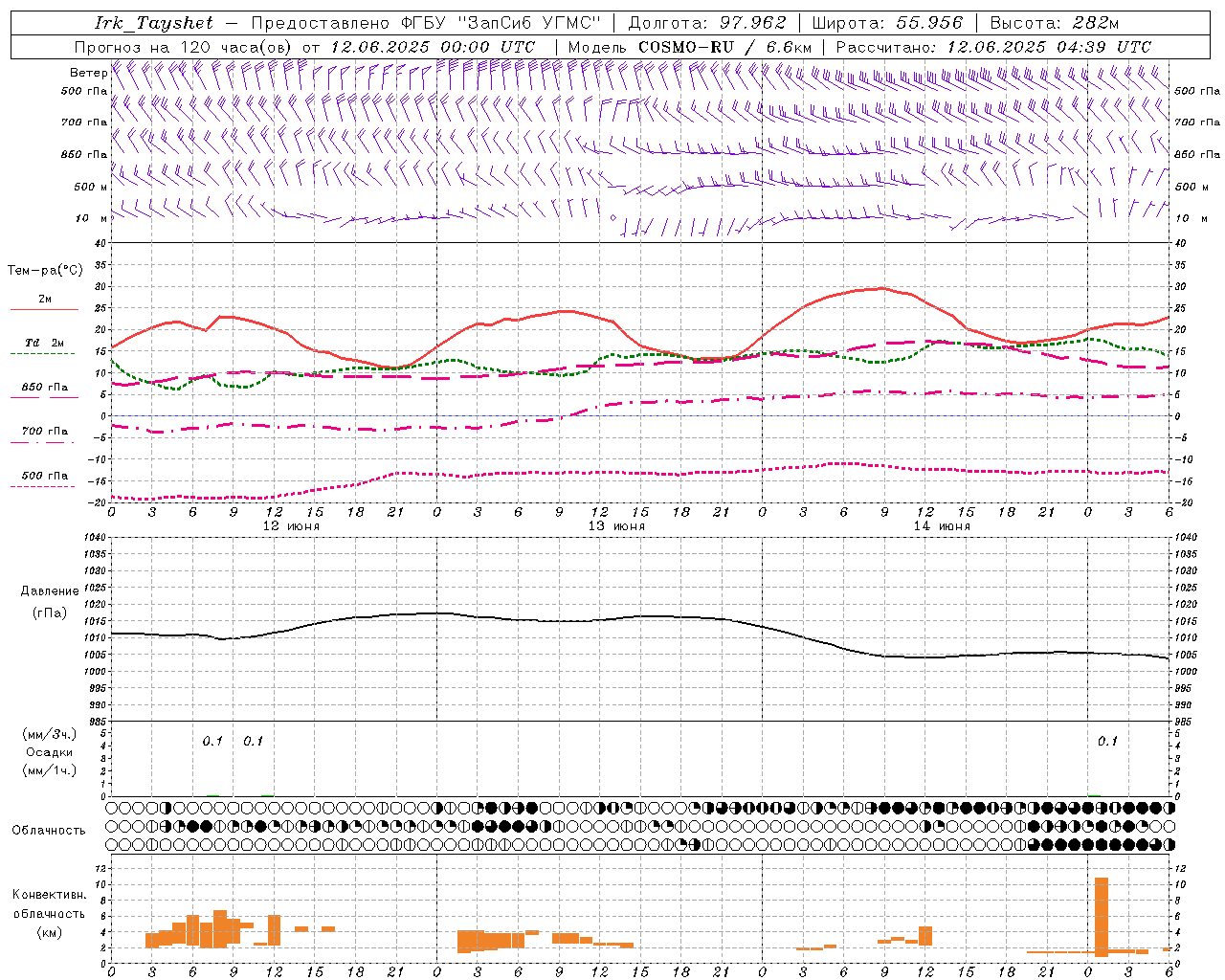Click the 10 м wind level label on left
Screen dimensions: 1225x980
(x=91, y=219)
